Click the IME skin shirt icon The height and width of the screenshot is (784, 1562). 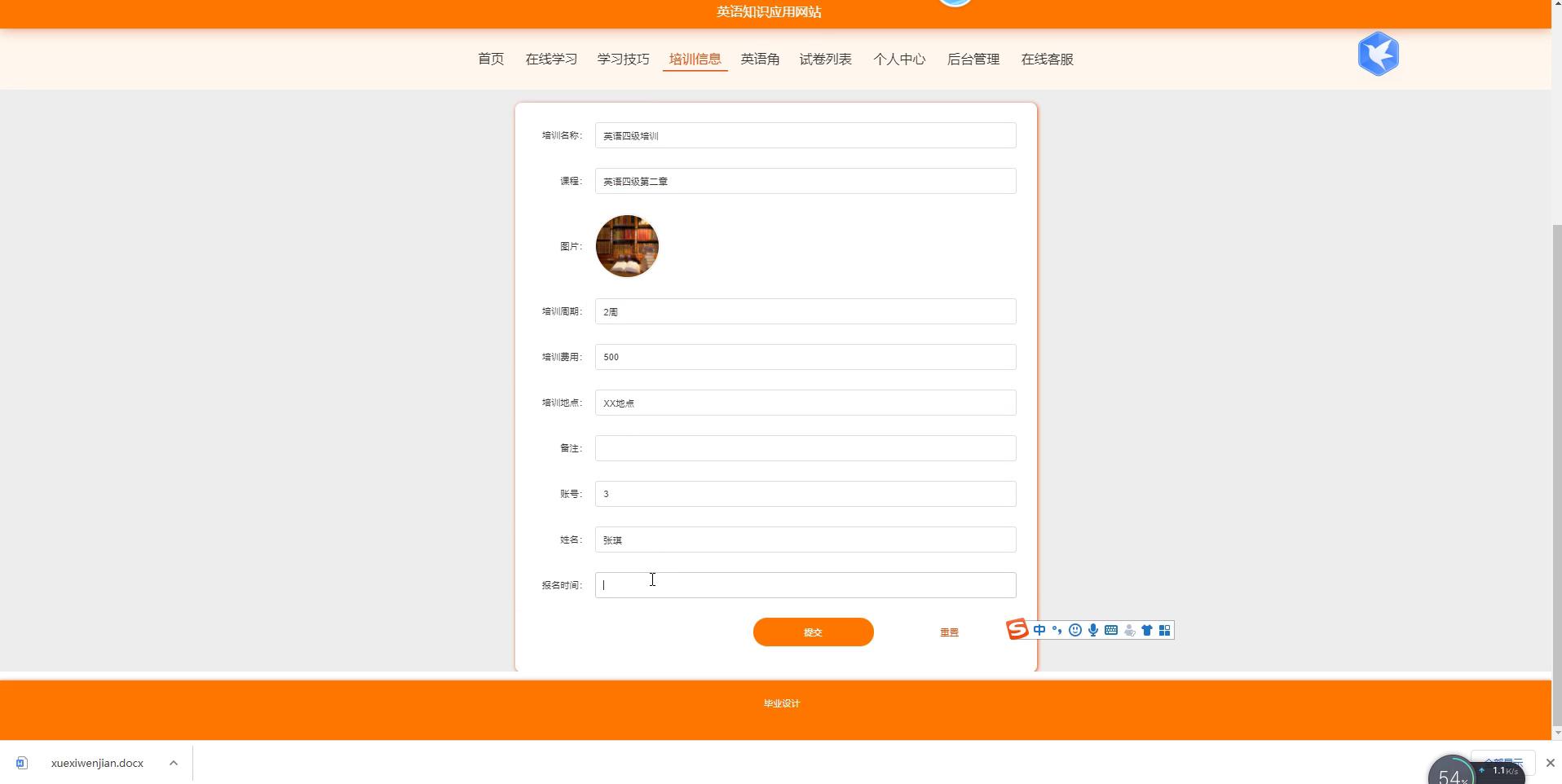click(1147, 630)
